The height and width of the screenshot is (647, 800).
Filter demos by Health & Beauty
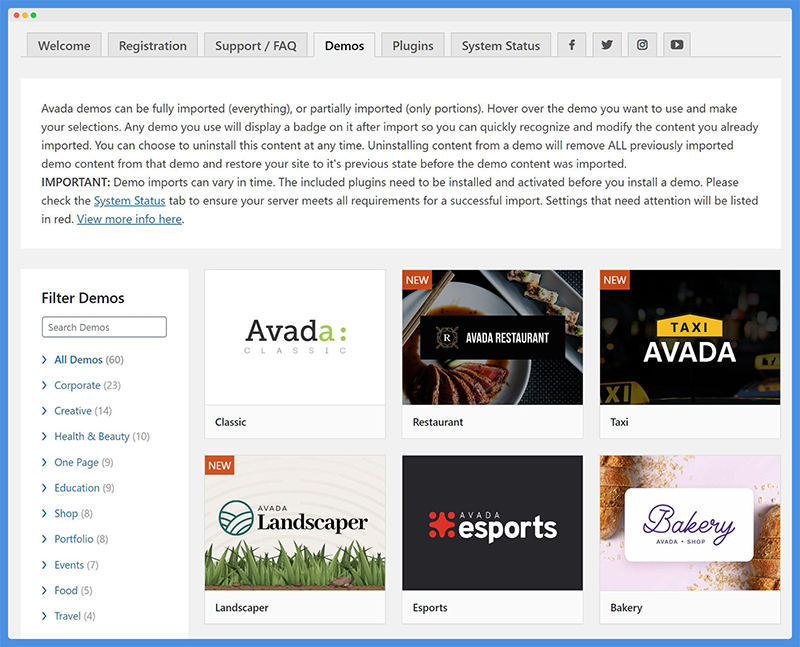pyautogui.click(x=102, y=436)
